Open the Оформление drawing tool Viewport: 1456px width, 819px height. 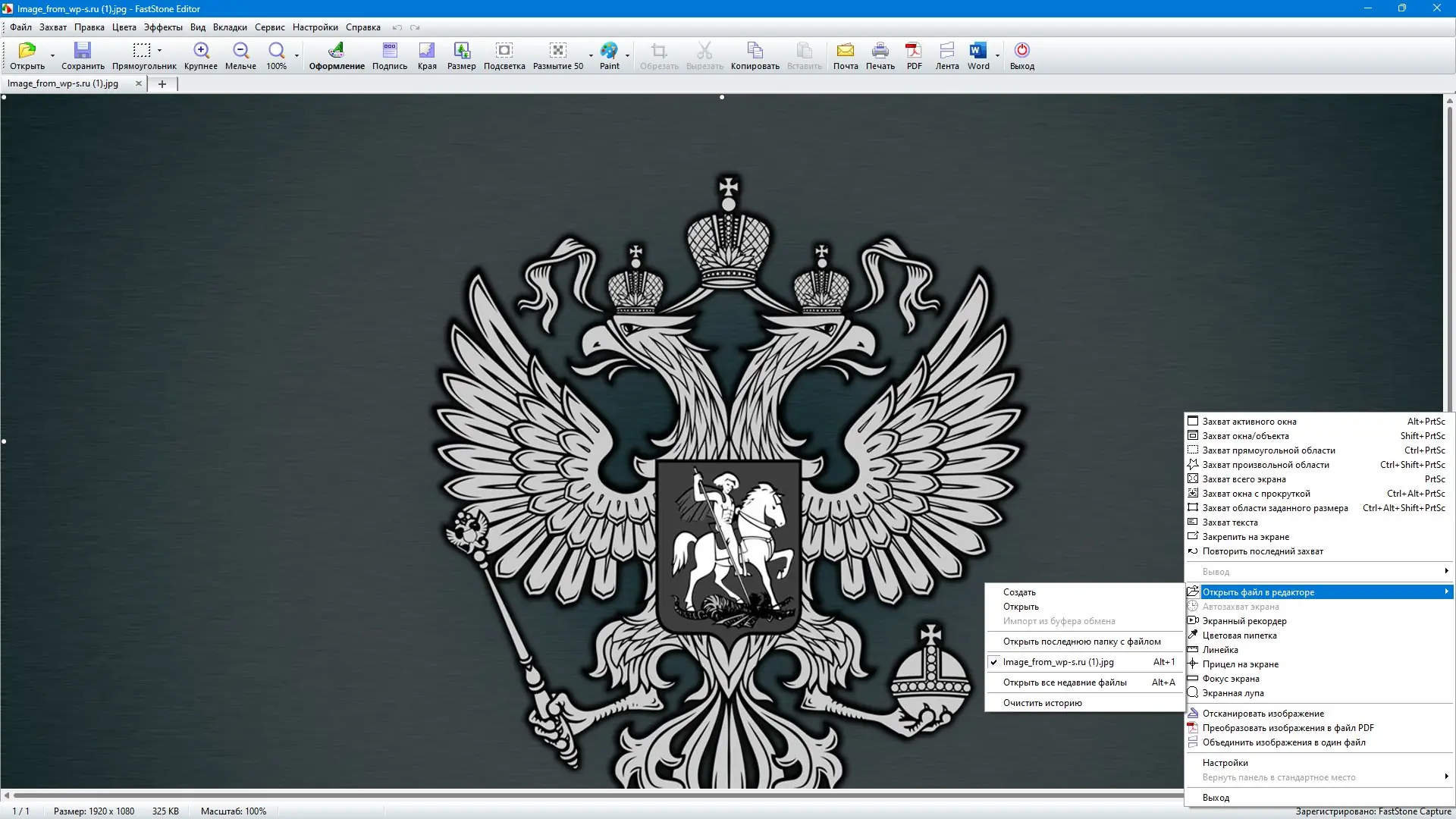pyautogui.click(x=337, y=55)
